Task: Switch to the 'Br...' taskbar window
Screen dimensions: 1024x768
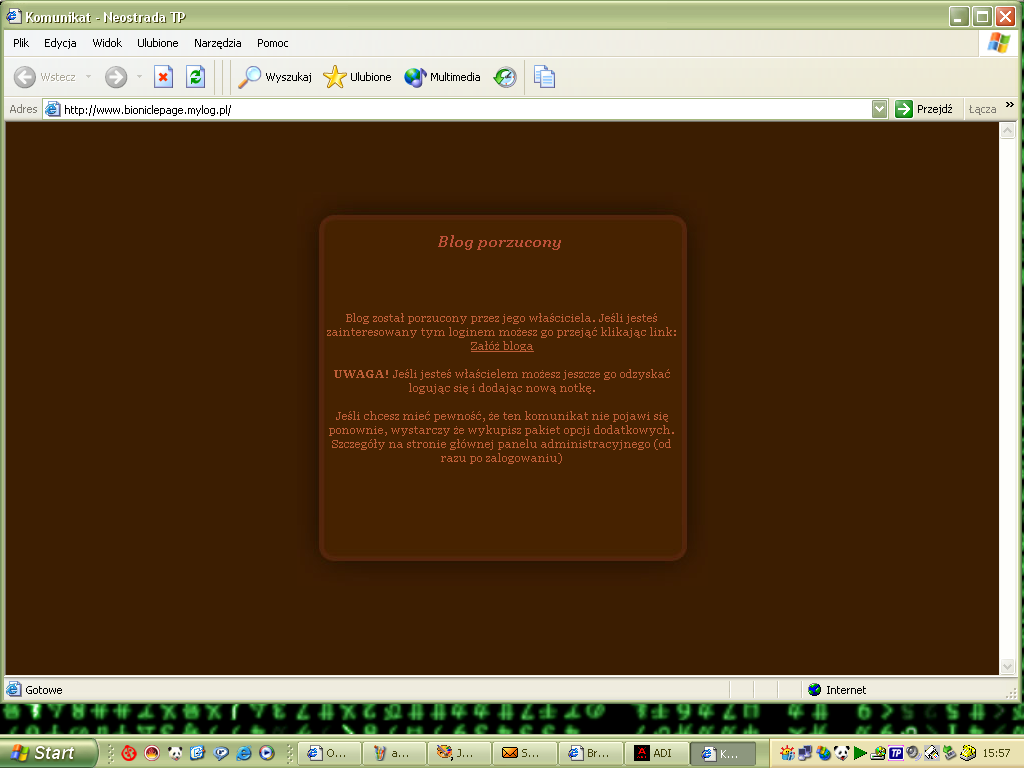Action: click(x=590, y=753)
